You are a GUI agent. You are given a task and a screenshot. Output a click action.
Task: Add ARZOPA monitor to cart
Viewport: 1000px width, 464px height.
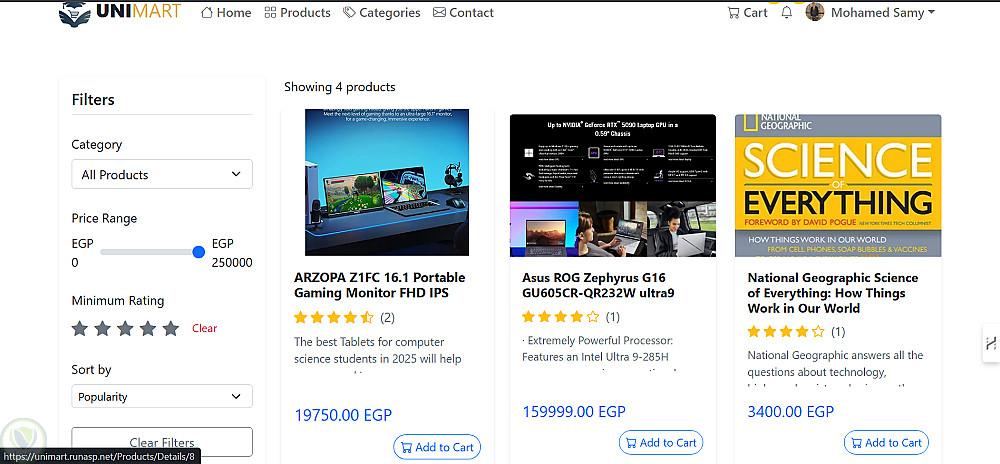pyautogui.click(x=437, y=447)
